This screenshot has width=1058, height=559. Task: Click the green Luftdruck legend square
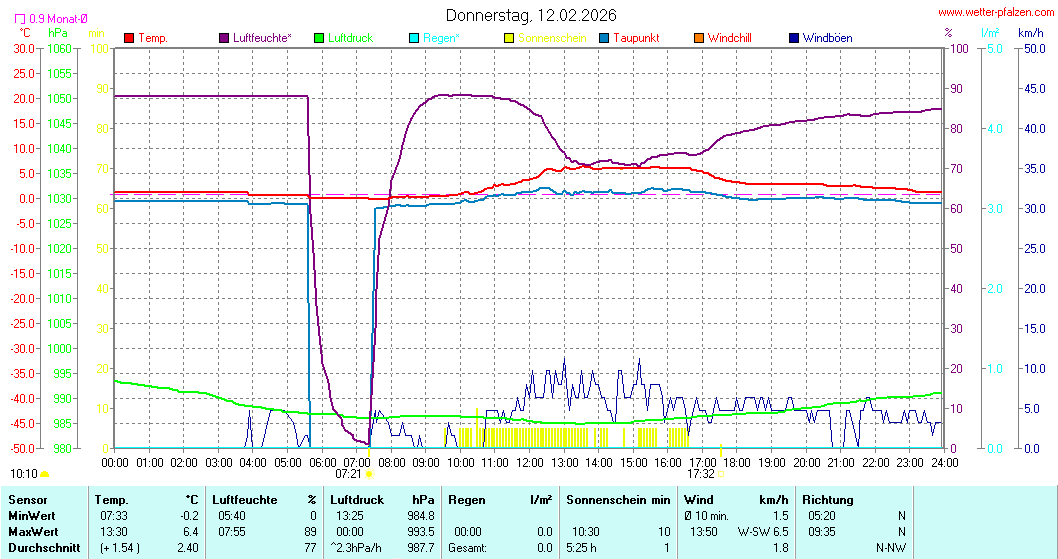pyautogui.click(x=319, y=38)
